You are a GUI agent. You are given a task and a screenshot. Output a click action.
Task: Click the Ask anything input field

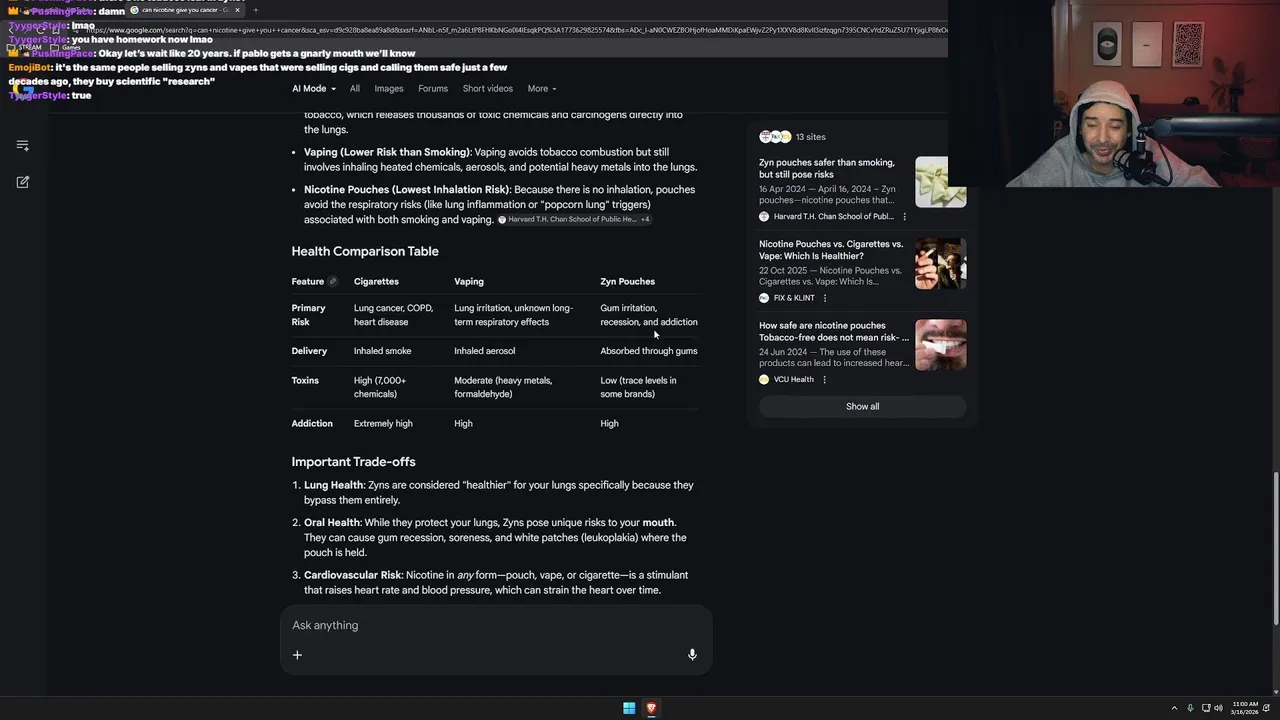[x=496, y=626]
